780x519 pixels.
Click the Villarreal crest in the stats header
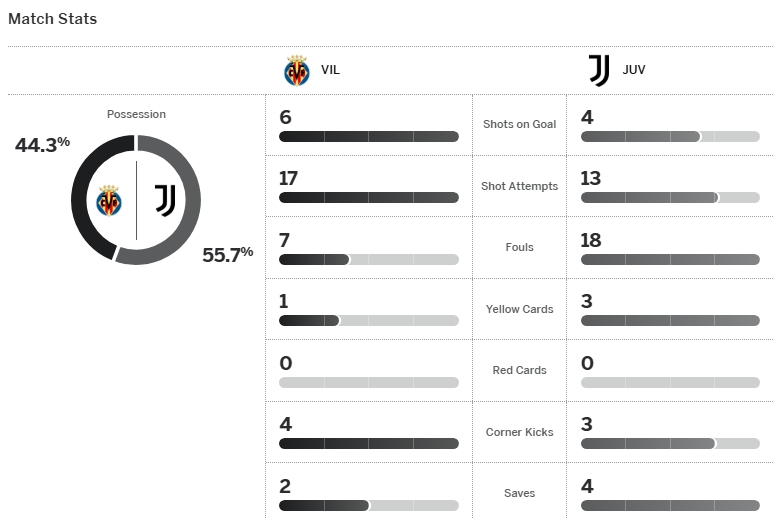point(297,71)
